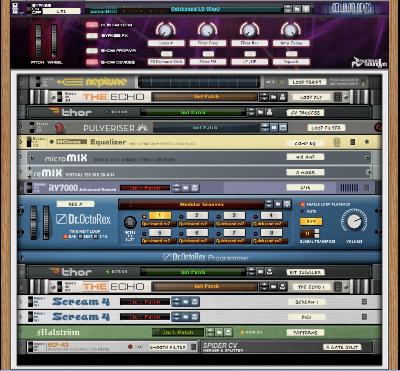The width and height of the screenshot is (400, 371).
Task: Expand the Malström device fold arrow
Action: (21, 332)
